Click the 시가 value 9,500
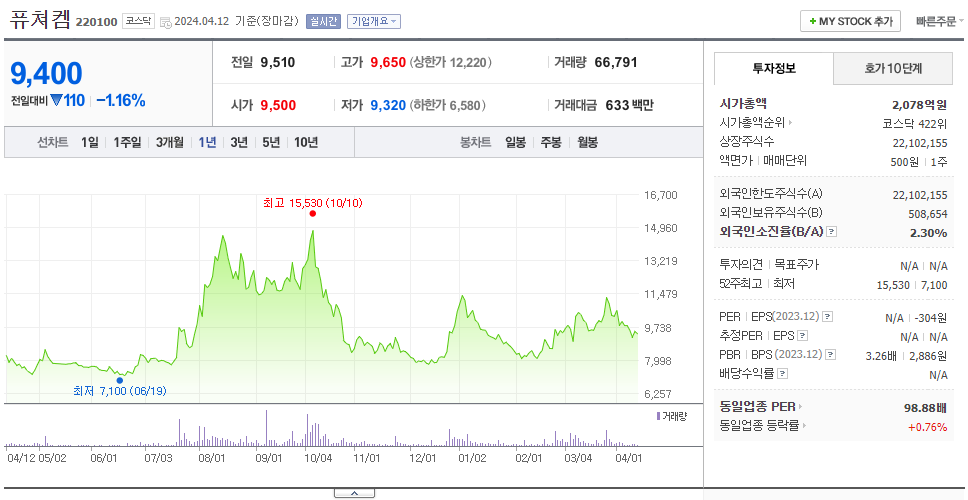Viewport: 968px width, 500px height. click(278, 106)
